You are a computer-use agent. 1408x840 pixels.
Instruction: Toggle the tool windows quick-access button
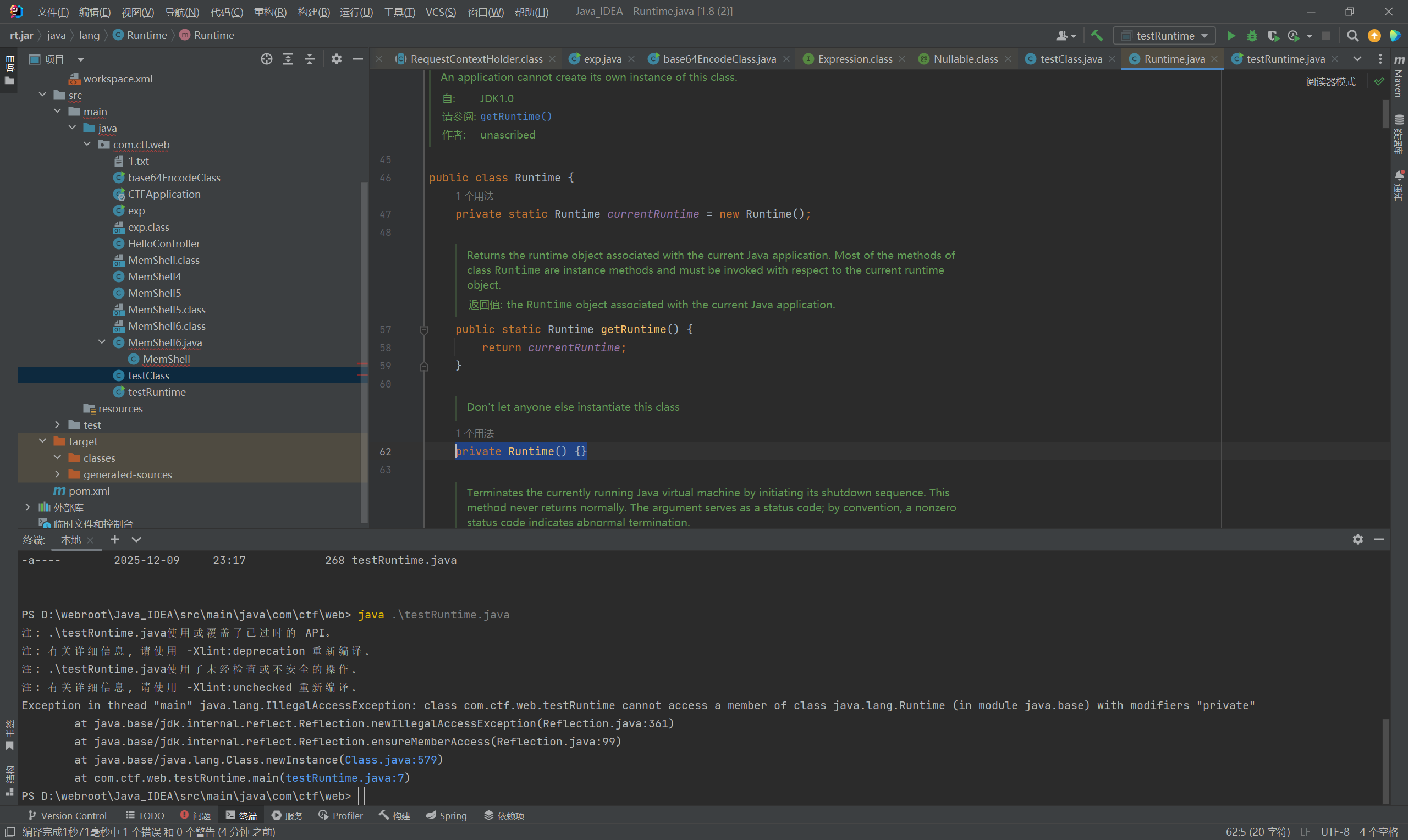click(9, 832)
